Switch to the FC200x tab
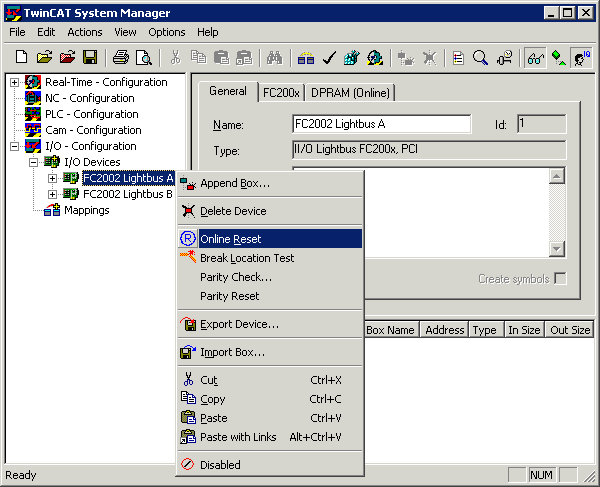The height and width of the screenshot is (487, 600). pos(281,93)
